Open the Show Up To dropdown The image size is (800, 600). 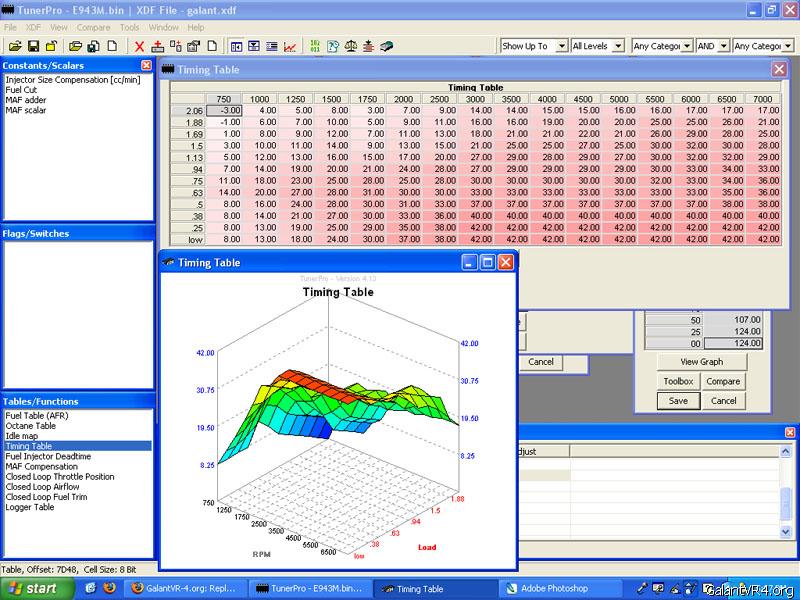pyautogui.click(x=561, y=46)
